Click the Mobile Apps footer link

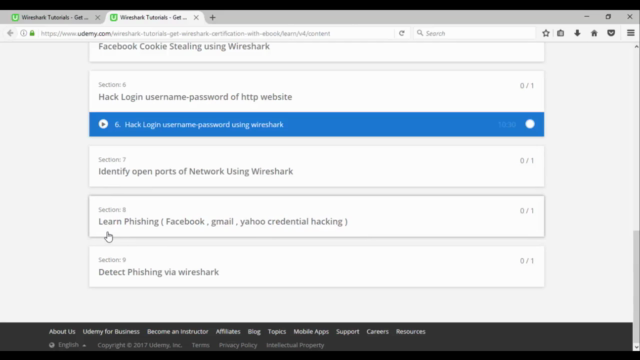pyautogui.click(x=311, y=331)
